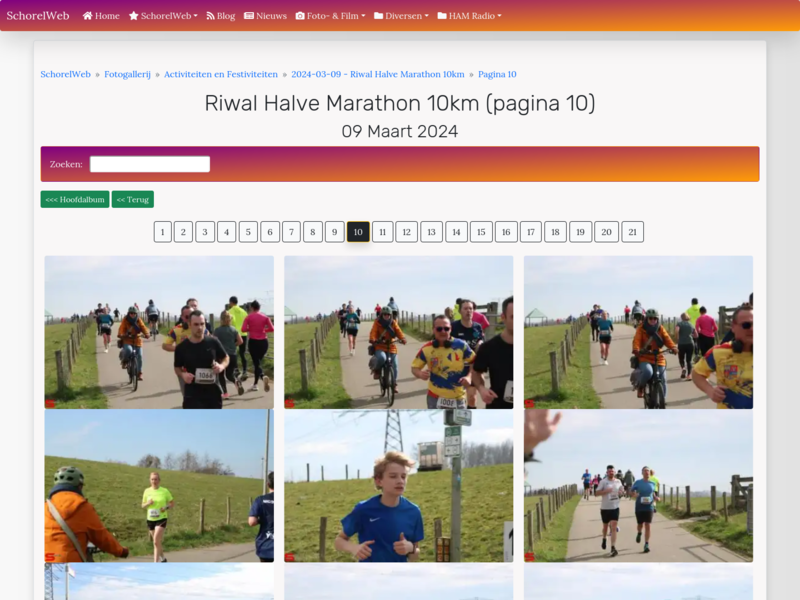Open the Nieuws menu item
800x600 pixels.
pyautogui.click(x=265, y=16)
